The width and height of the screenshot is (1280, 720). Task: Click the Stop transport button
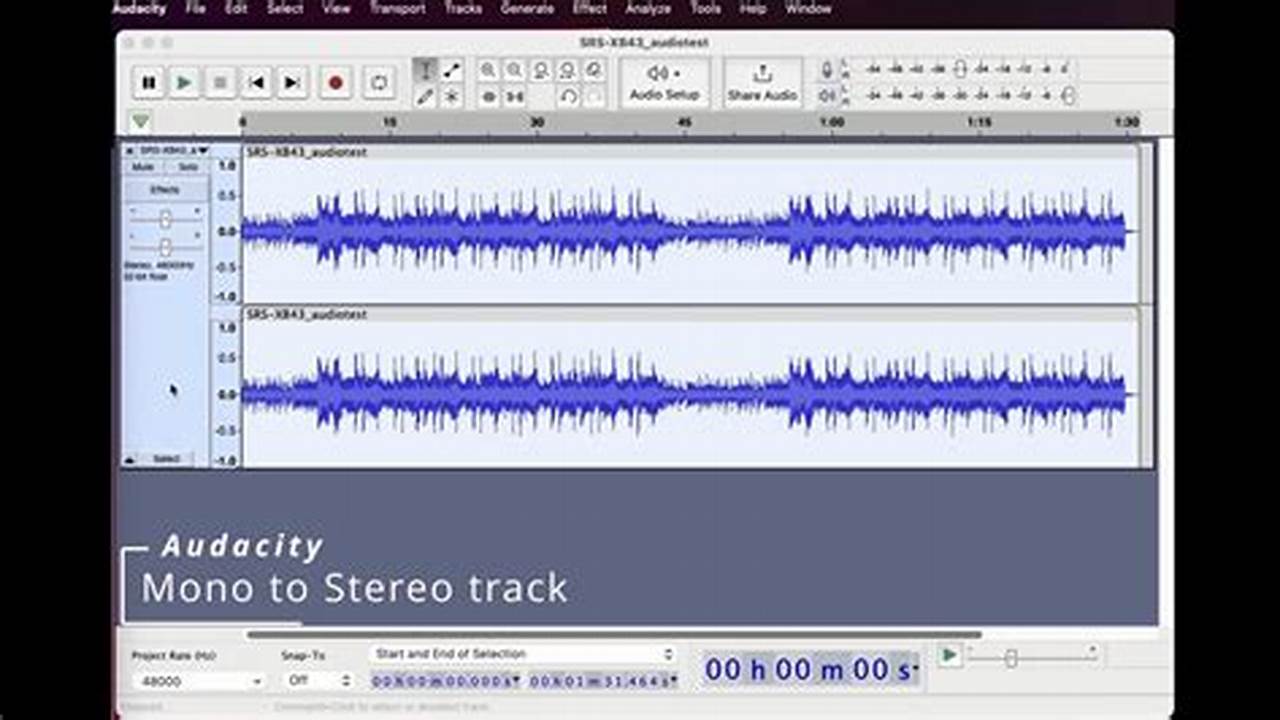220,83
